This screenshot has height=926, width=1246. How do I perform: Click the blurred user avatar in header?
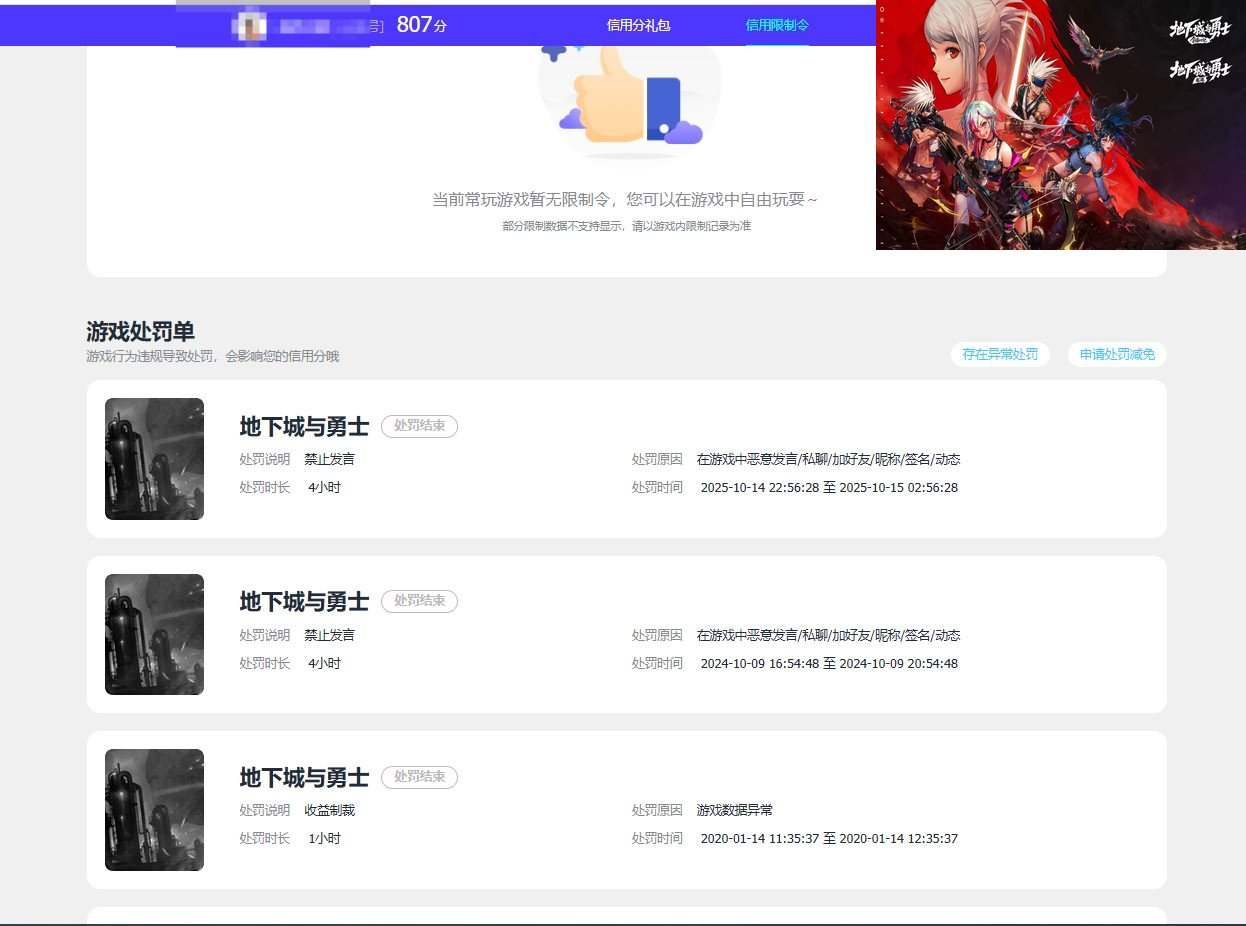[x=250, y=26]
